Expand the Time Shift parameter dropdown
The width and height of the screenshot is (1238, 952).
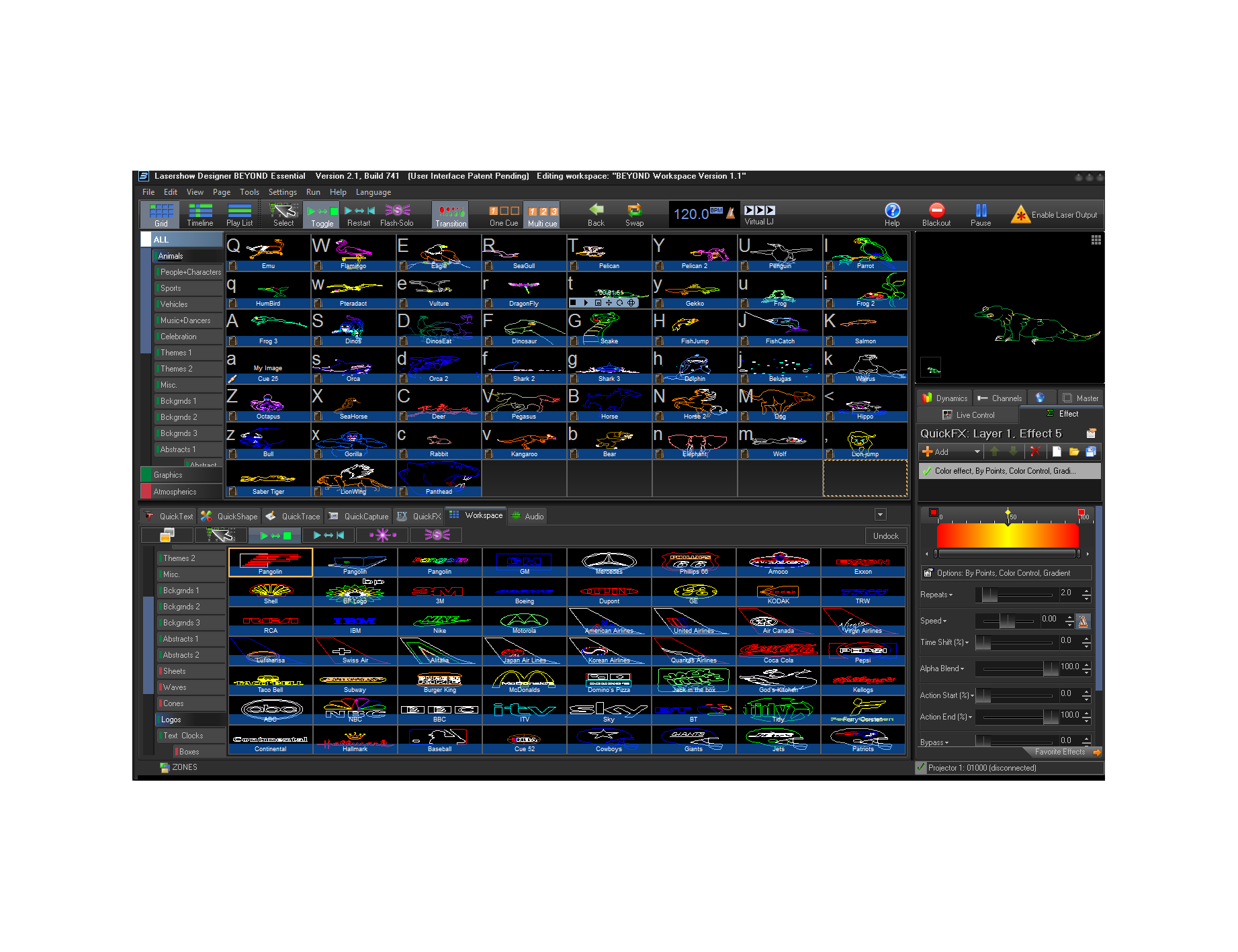pos(944,642)
